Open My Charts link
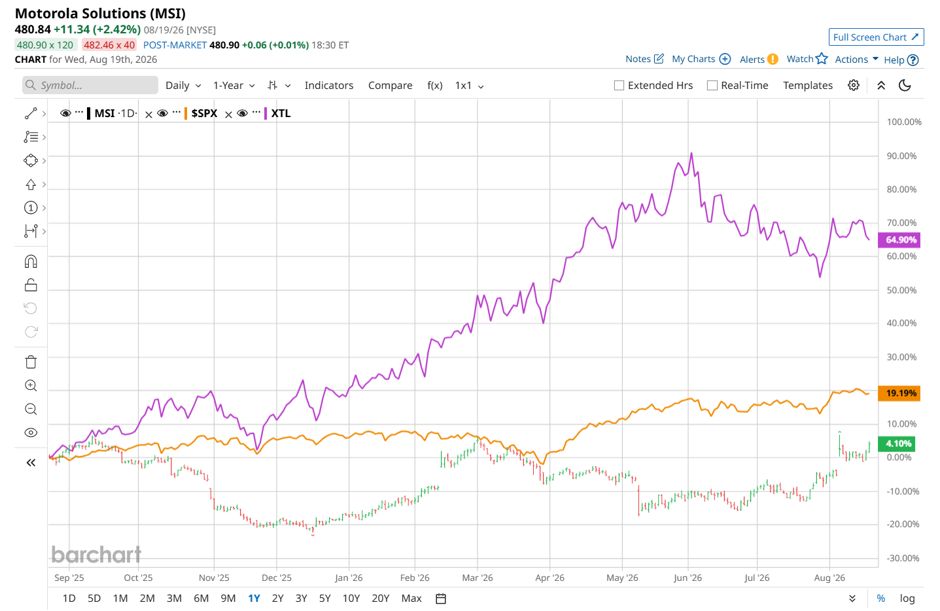This screenshot has width=940, height=611. point(701,59)
